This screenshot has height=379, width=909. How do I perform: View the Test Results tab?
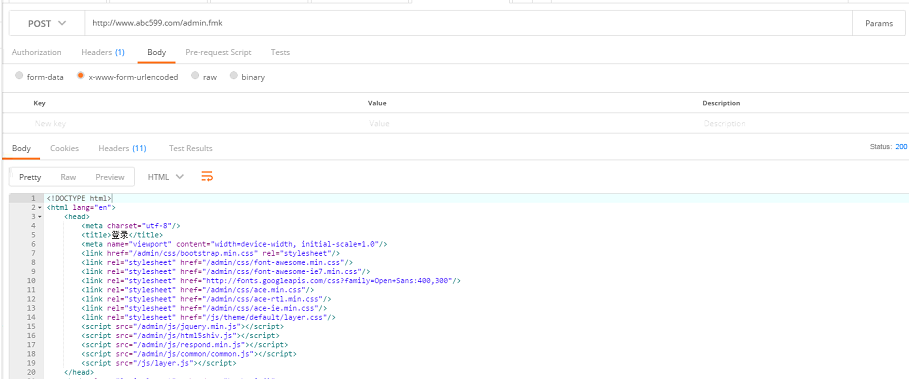point(191,148)
